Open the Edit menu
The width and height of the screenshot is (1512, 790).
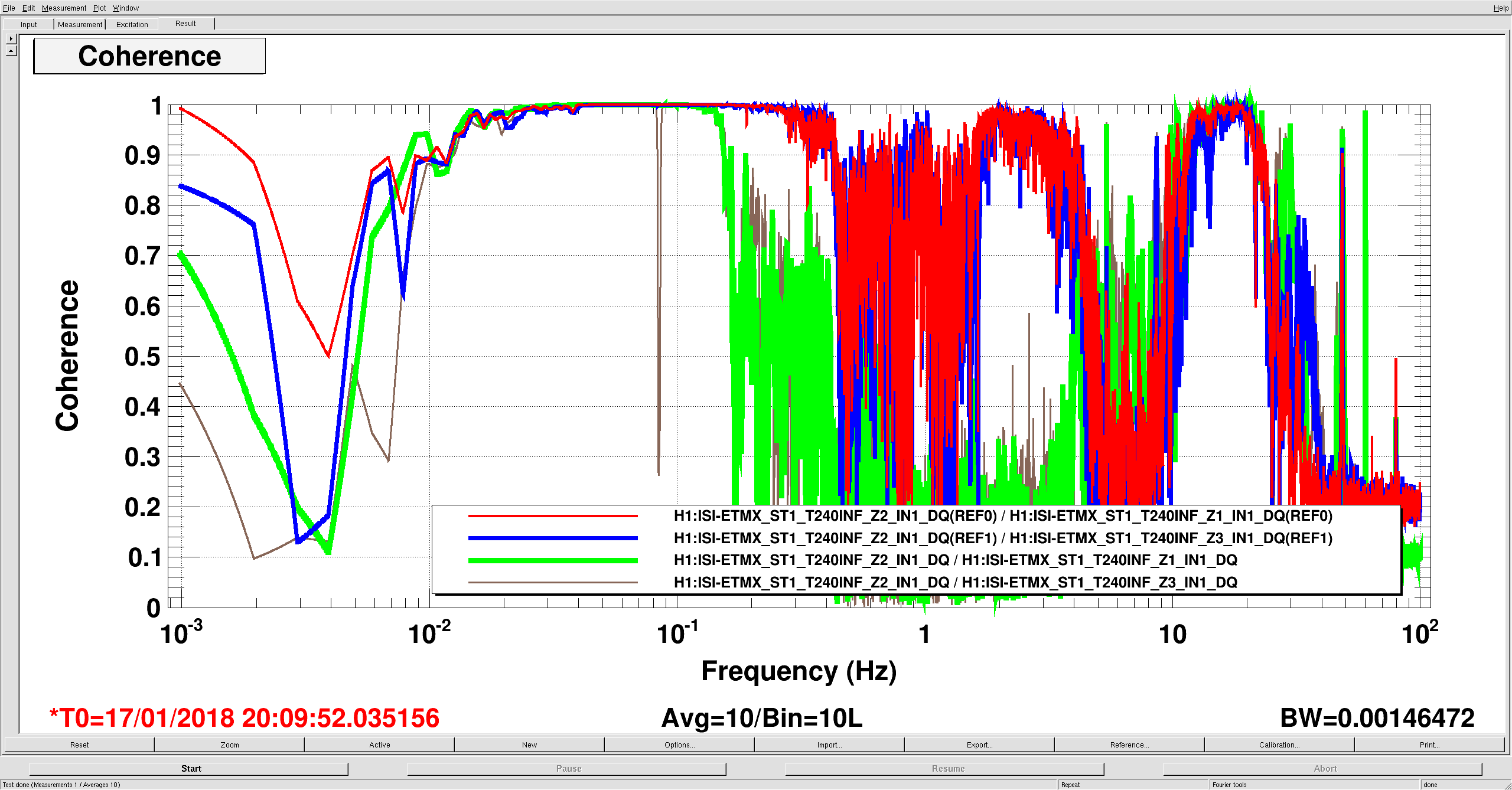pos(28,8)
